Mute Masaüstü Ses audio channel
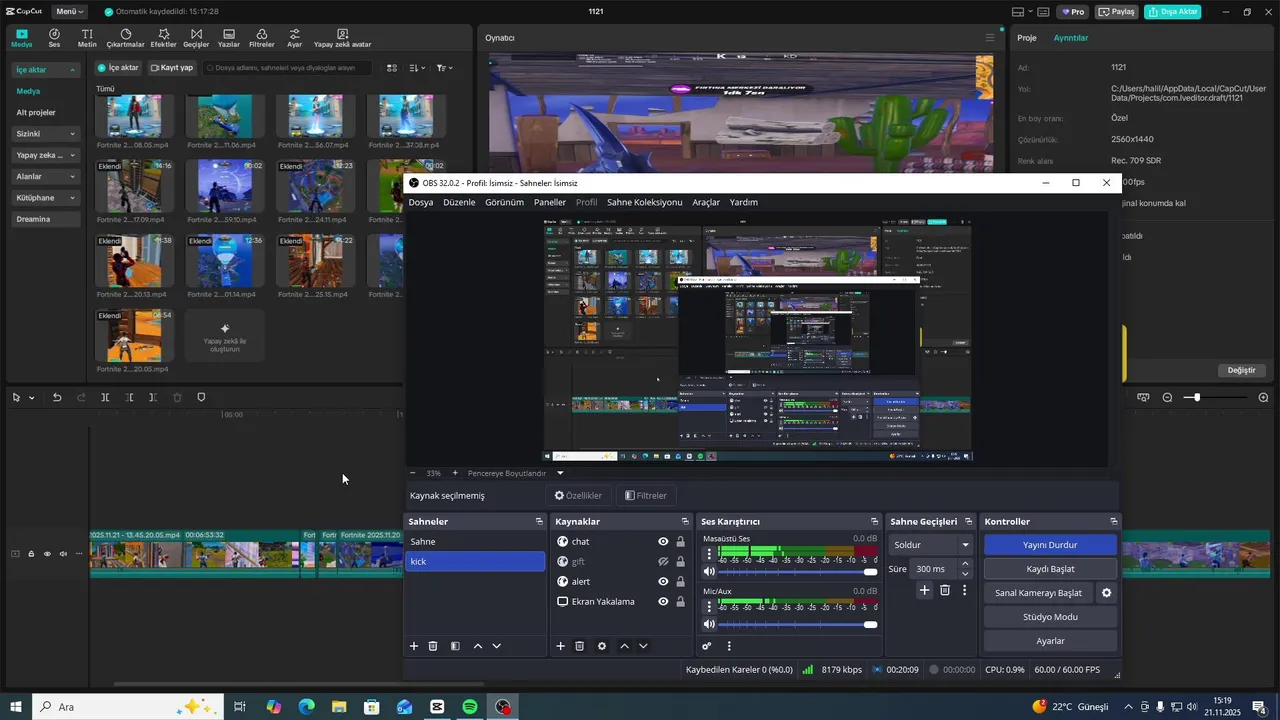The image size is (1280, 720). click(x=709, y=571)
